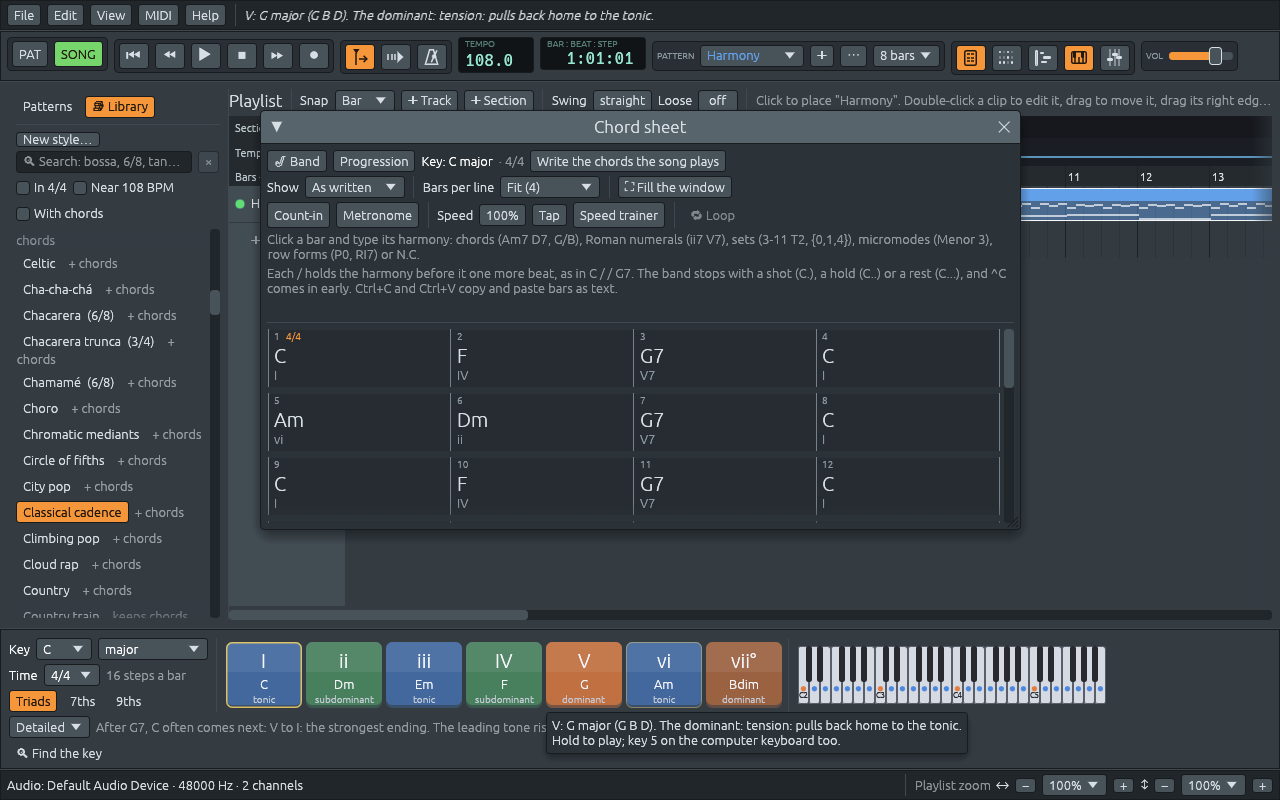Click the New style… button
The height and width of the screenshot is (800, 1280).
click(x=58, y=139)
